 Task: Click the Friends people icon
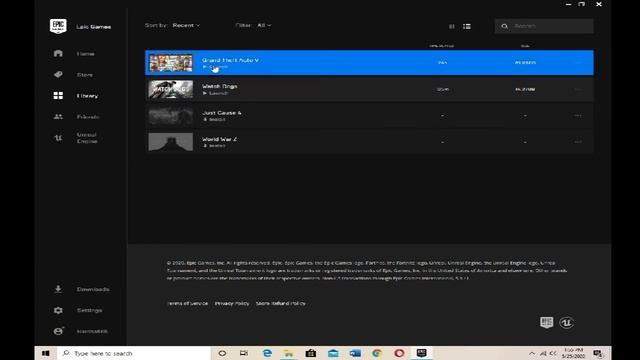click(58, 117)
